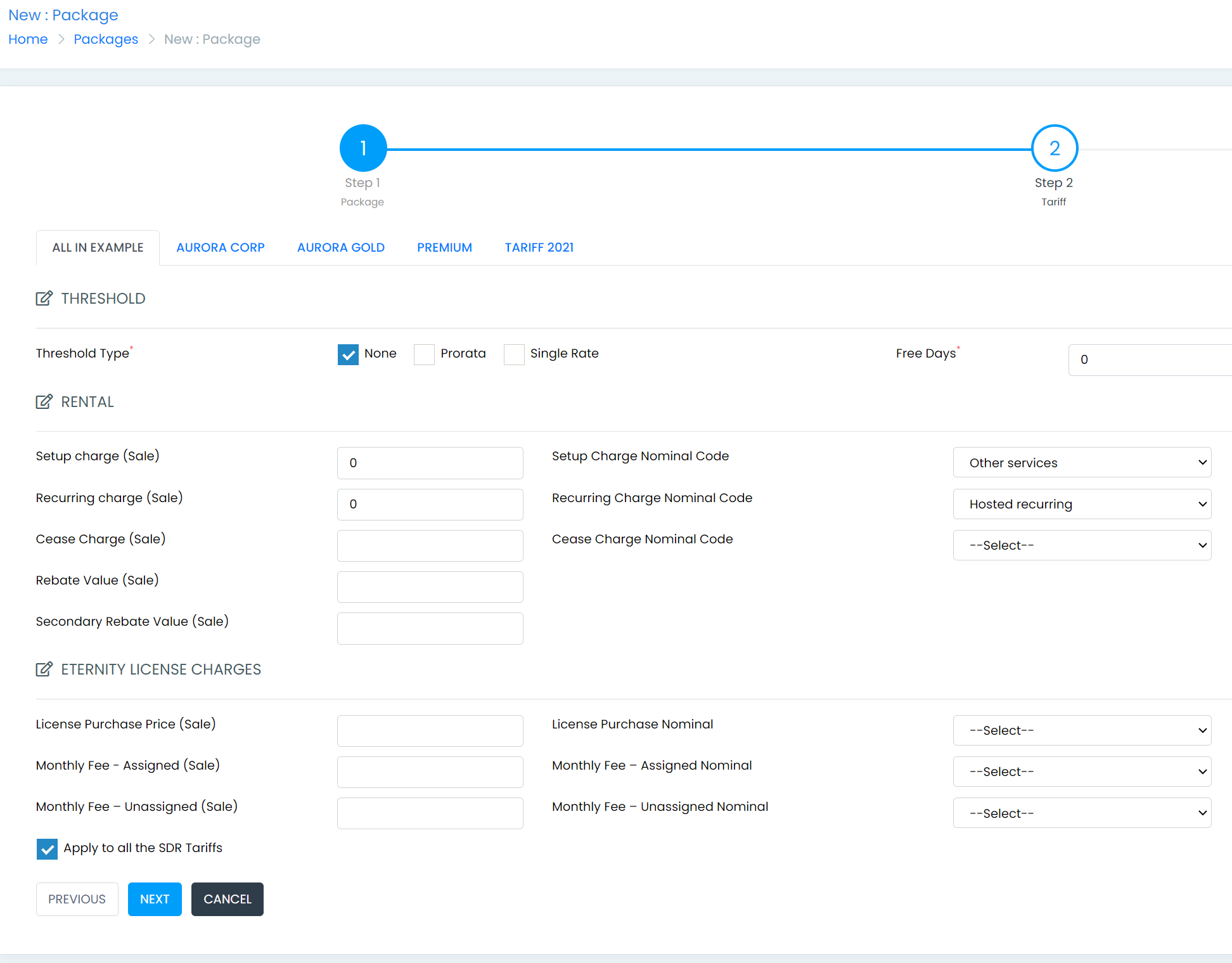Open Cease Charge Nominal Code dropdown
The width and height of the screenshot is (1232, 963).
(1082, 545)
